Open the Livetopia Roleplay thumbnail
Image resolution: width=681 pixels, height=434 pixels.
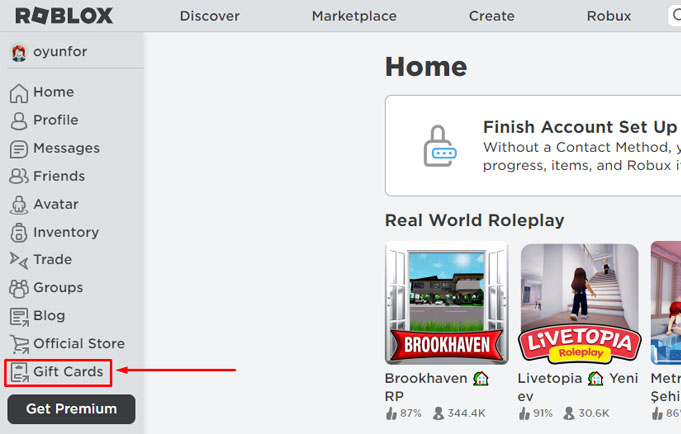[x=579, y=303]
